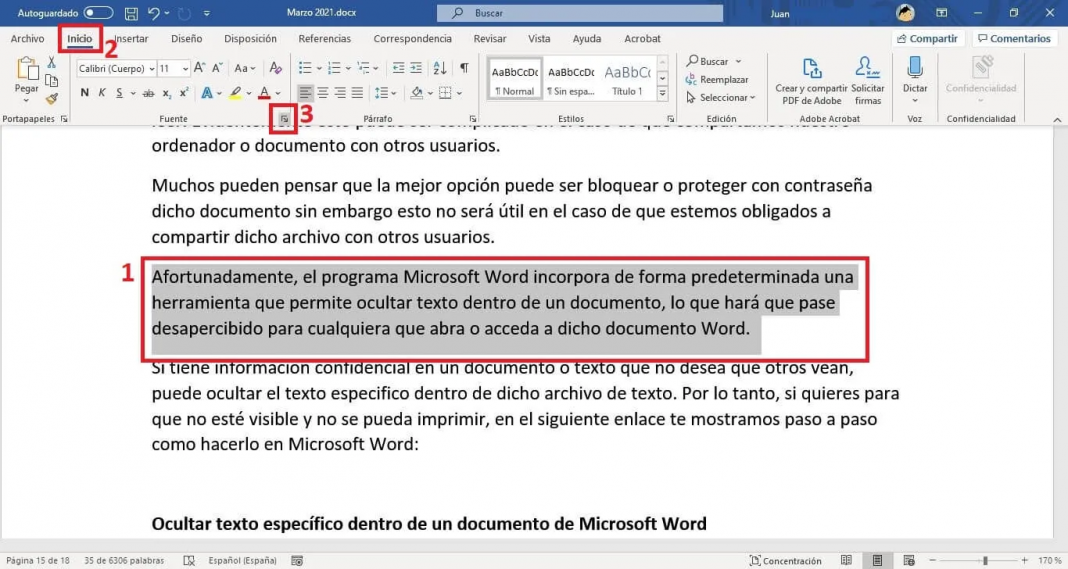Switch to the Insertar ribbon tab
The image size is (1068, 569).
[131, 39]
